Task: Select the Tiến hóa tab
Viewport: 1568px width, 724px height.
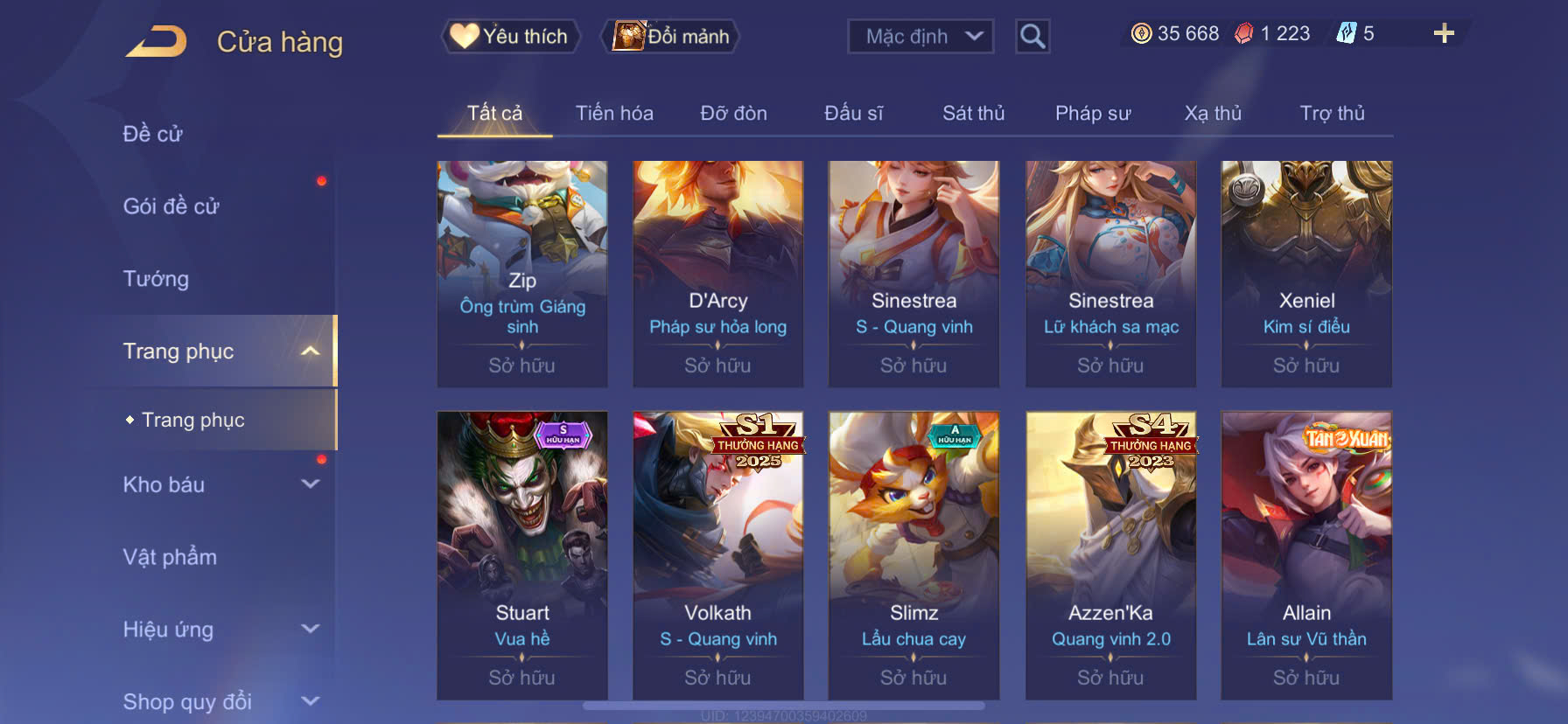Action: point(614,113)
